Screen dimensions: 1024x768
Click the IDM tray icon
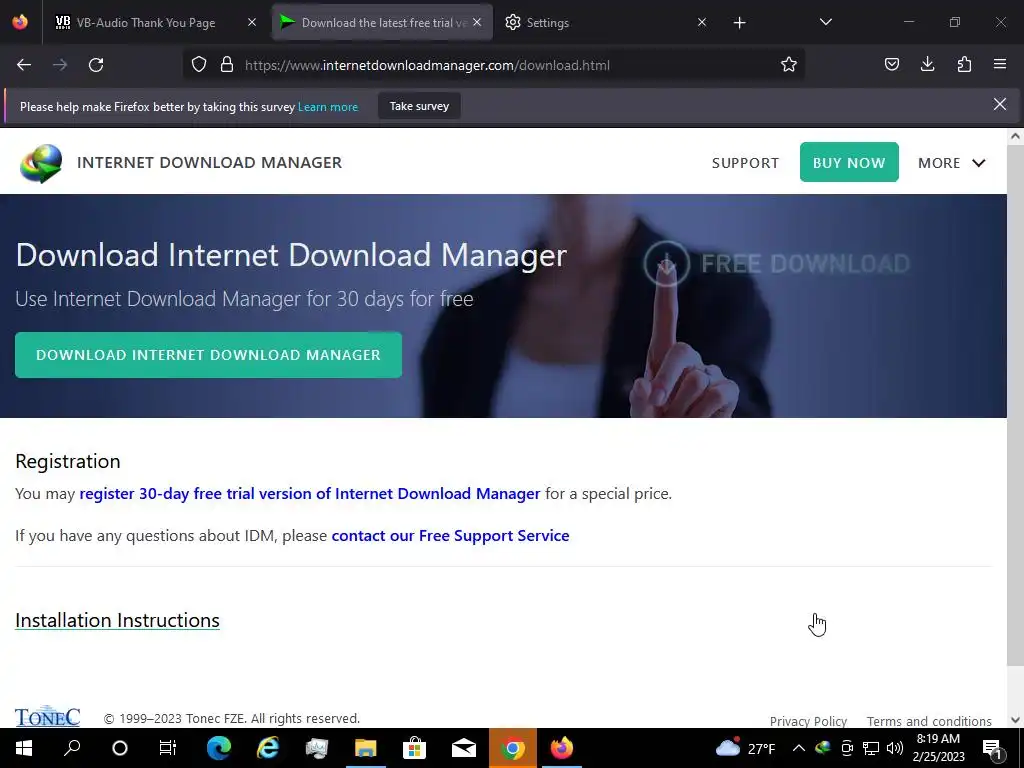pos(823,748)
